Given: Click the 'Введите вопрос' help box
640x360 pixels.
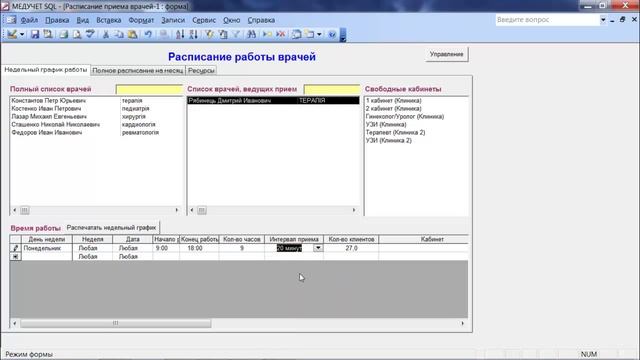Looking at the screenshot, I should 547,20.
